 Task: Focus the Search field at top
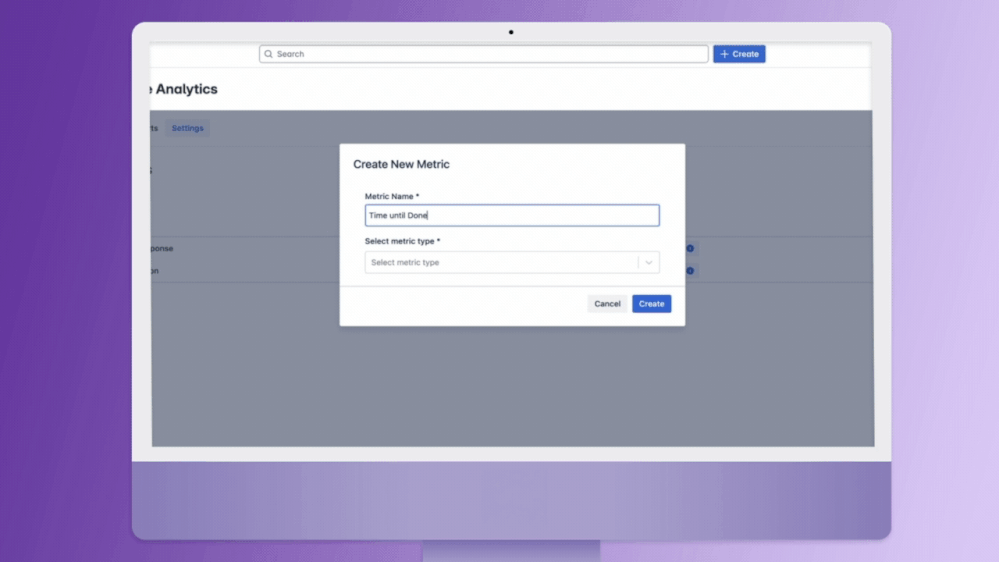click(484, 54)
